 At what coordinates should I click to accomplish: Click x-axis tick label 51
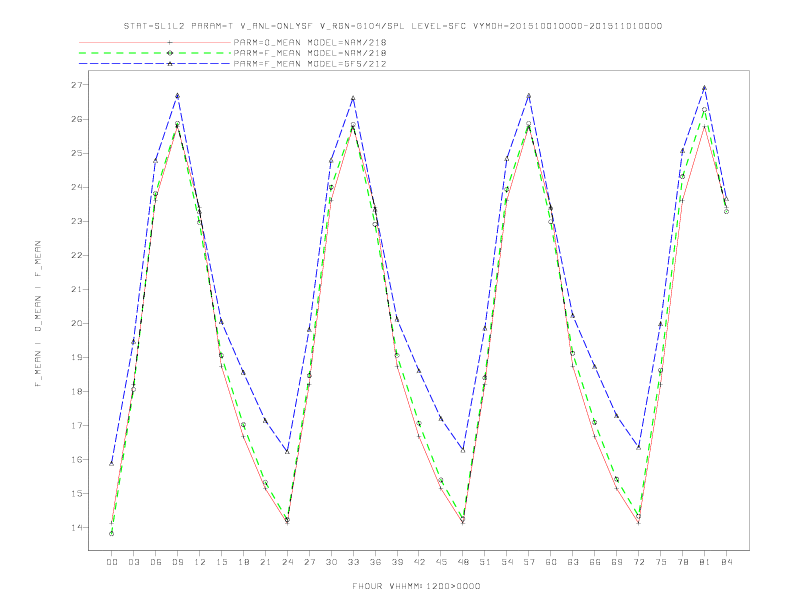[485, 562]
